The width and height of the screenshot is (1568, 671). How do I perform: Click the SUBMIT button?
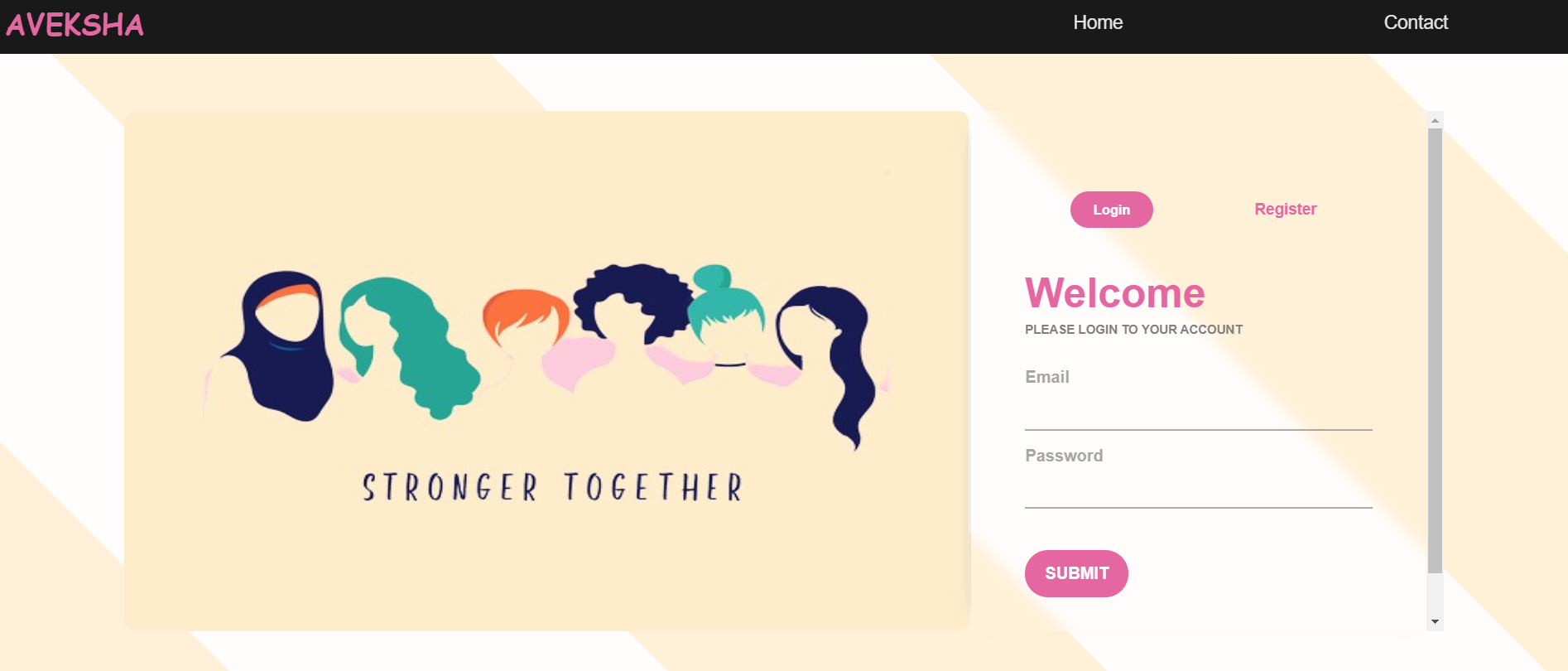[1076, 573]
